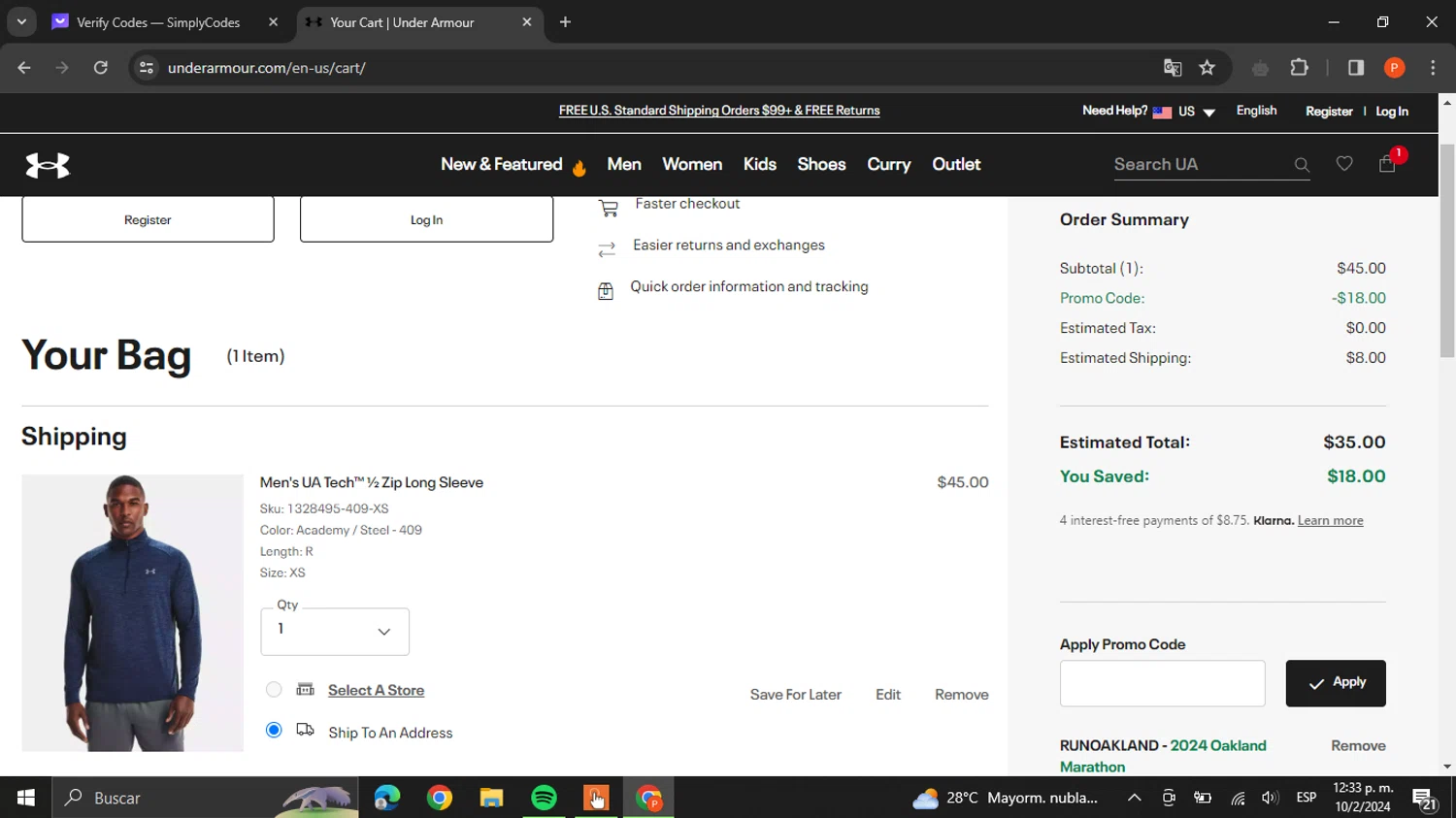Focus the Apply Promo Code field
The image size is (1456, 818).
(x=1163, y=683)
